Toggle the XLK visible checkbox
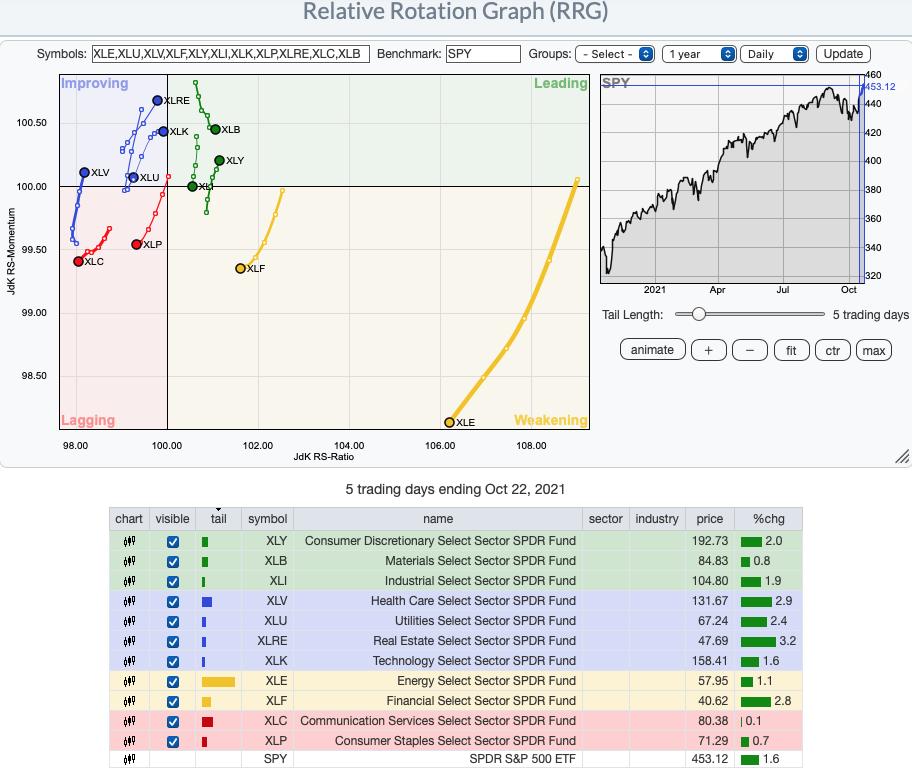The image size is (912, 771). 173,662
